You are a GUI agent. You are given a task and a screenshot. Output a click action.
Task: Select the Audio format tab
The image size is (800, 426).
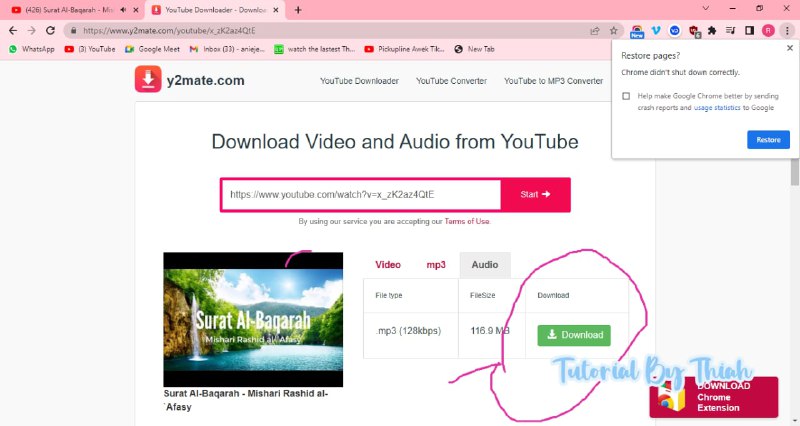(x=485, y=265)
